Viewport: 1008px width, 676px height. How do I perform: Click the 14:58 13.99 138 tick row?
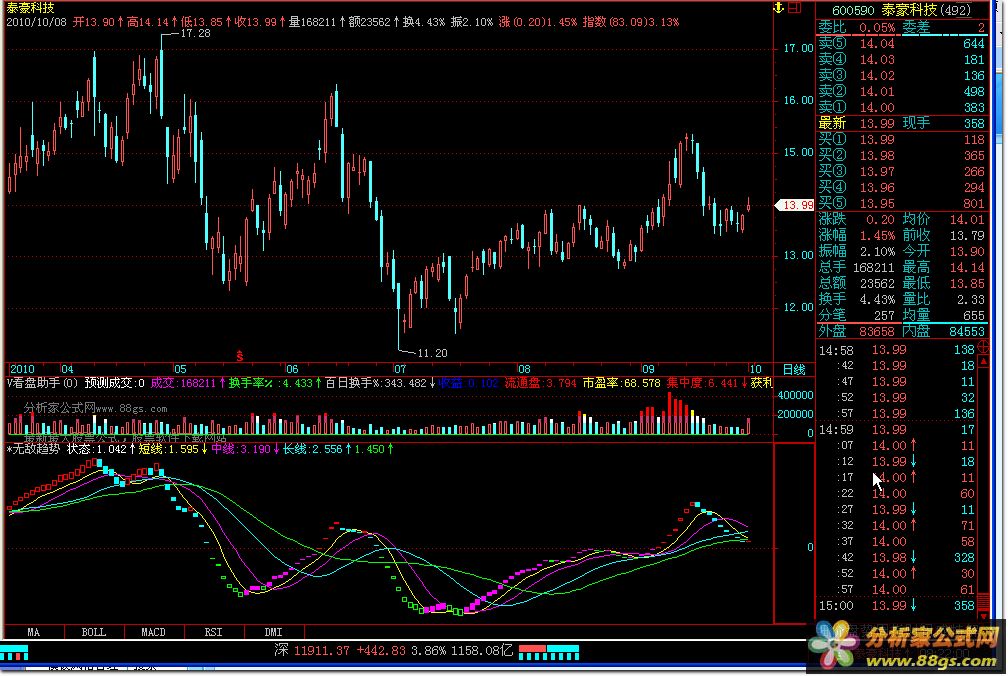click(x=897, y=350)
